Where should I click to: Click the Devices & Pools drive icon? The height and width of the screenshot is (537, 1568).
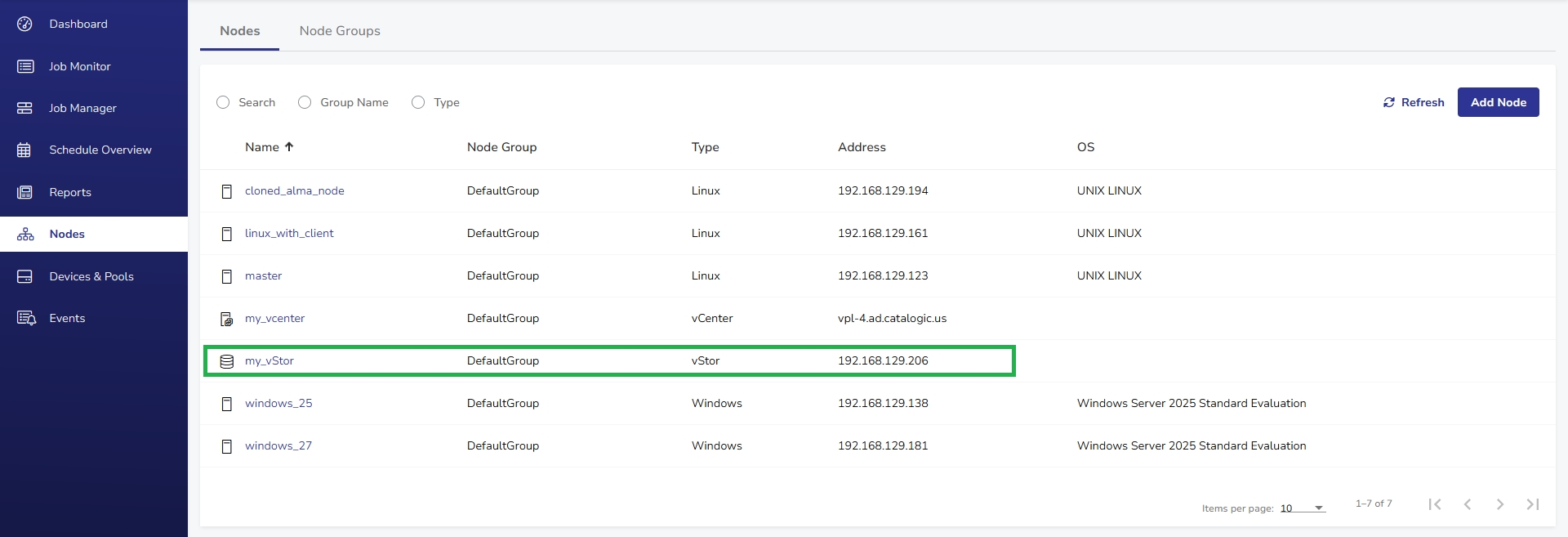[x=24, y=276]
